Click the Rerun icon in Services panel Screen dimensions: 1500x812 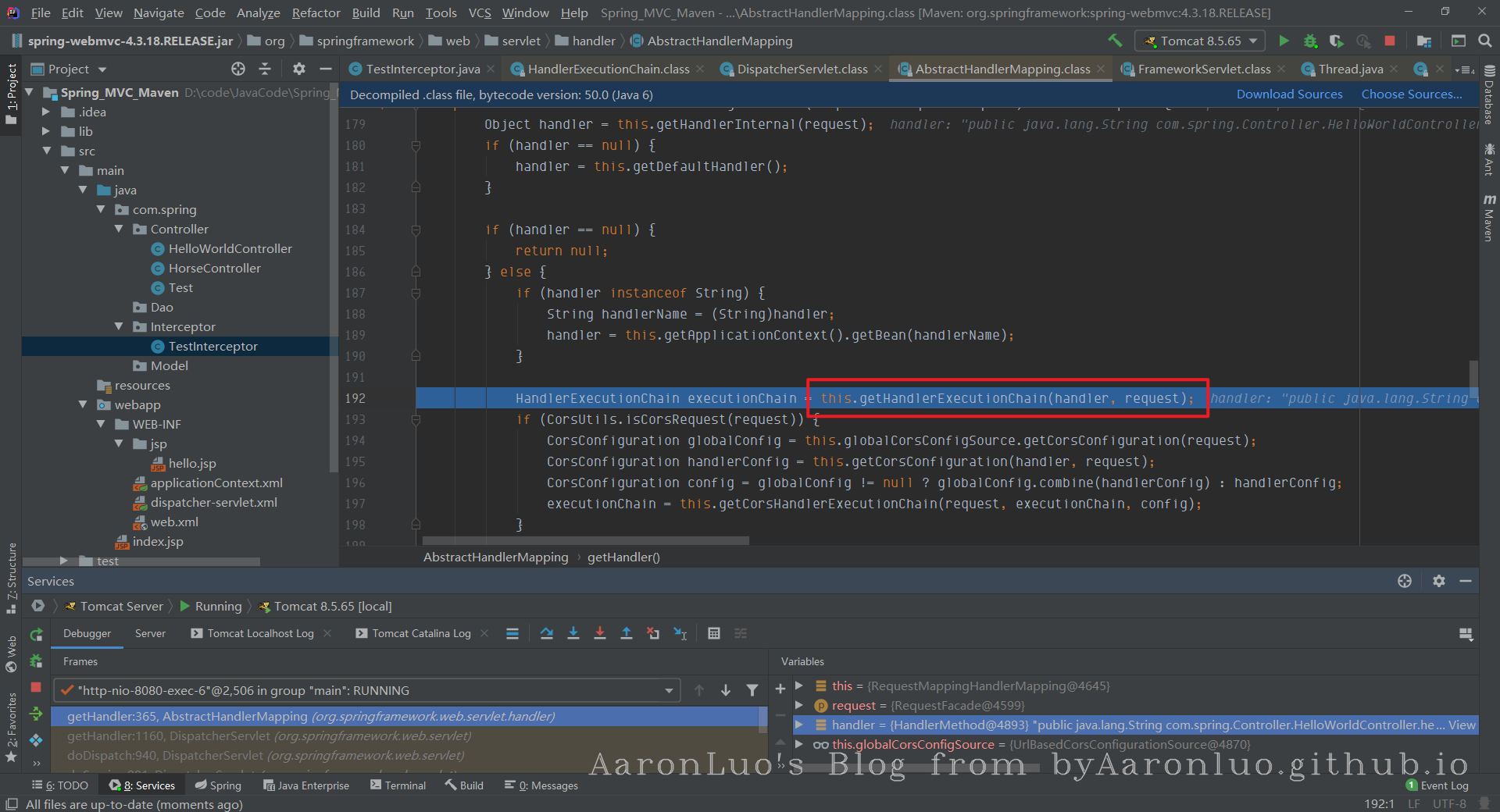coord(36,635)
